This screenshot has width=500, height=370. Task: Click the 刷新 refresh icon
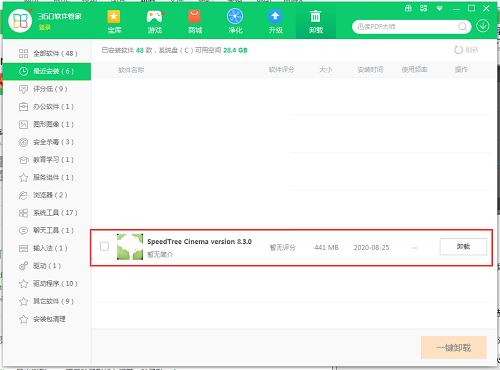click(459, 50)
